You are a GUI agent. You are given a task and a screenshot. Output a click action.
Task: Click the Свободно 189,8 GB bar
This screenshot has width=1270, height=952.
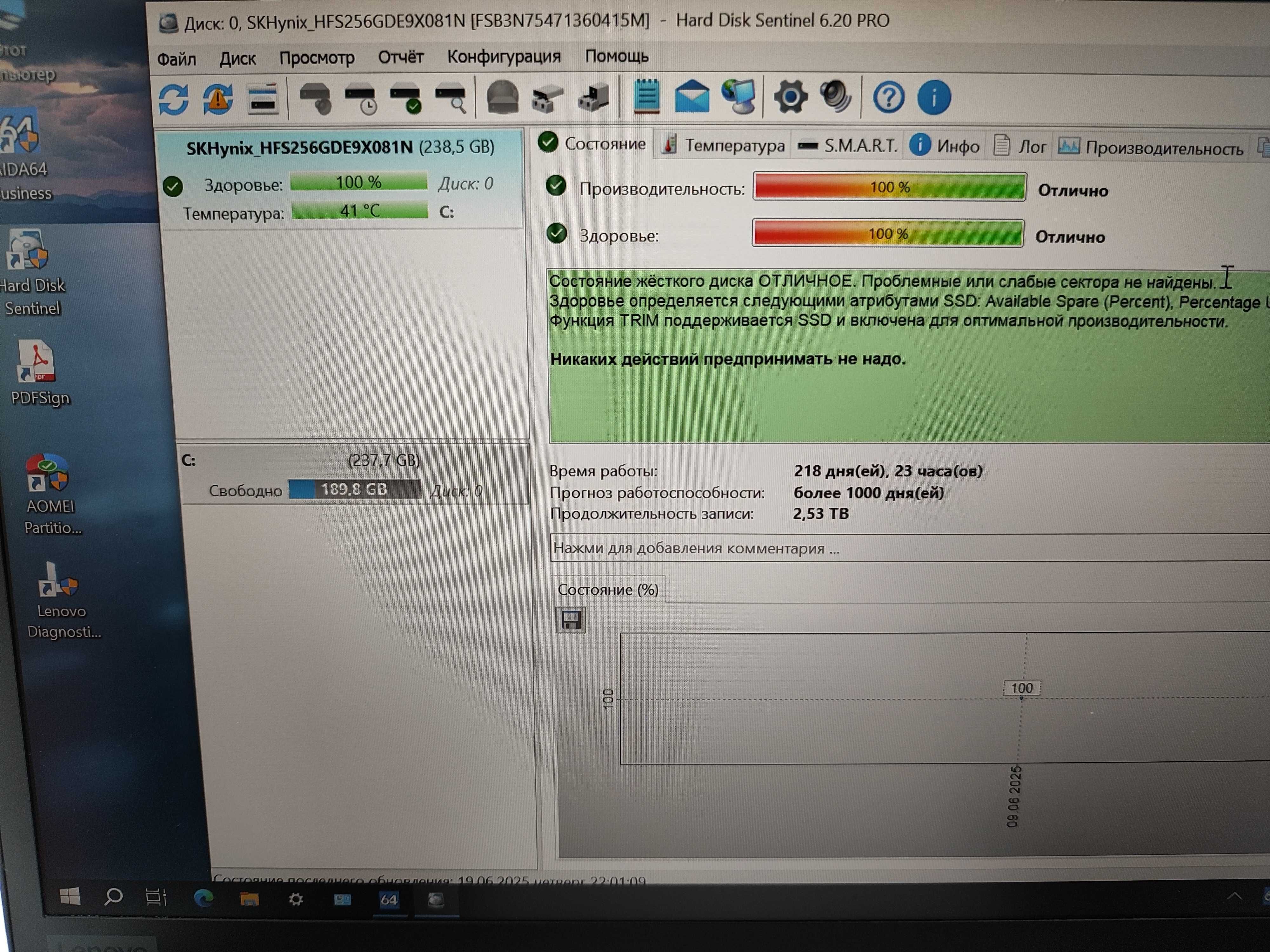[x=354, y=489]
